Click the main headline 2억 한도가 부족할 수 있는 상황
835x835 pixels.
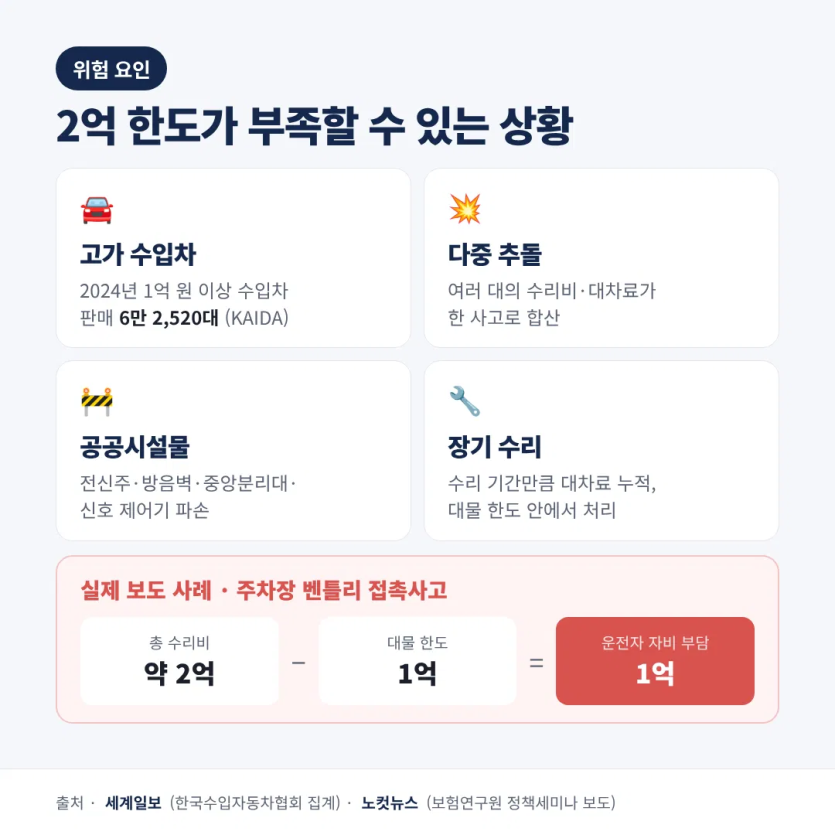[x=314, y=126]
